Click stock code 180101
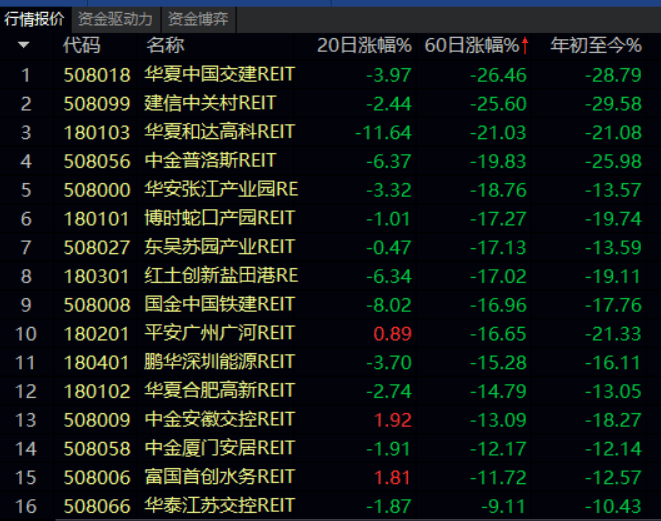661x521 pixels. tap(97, 219)
